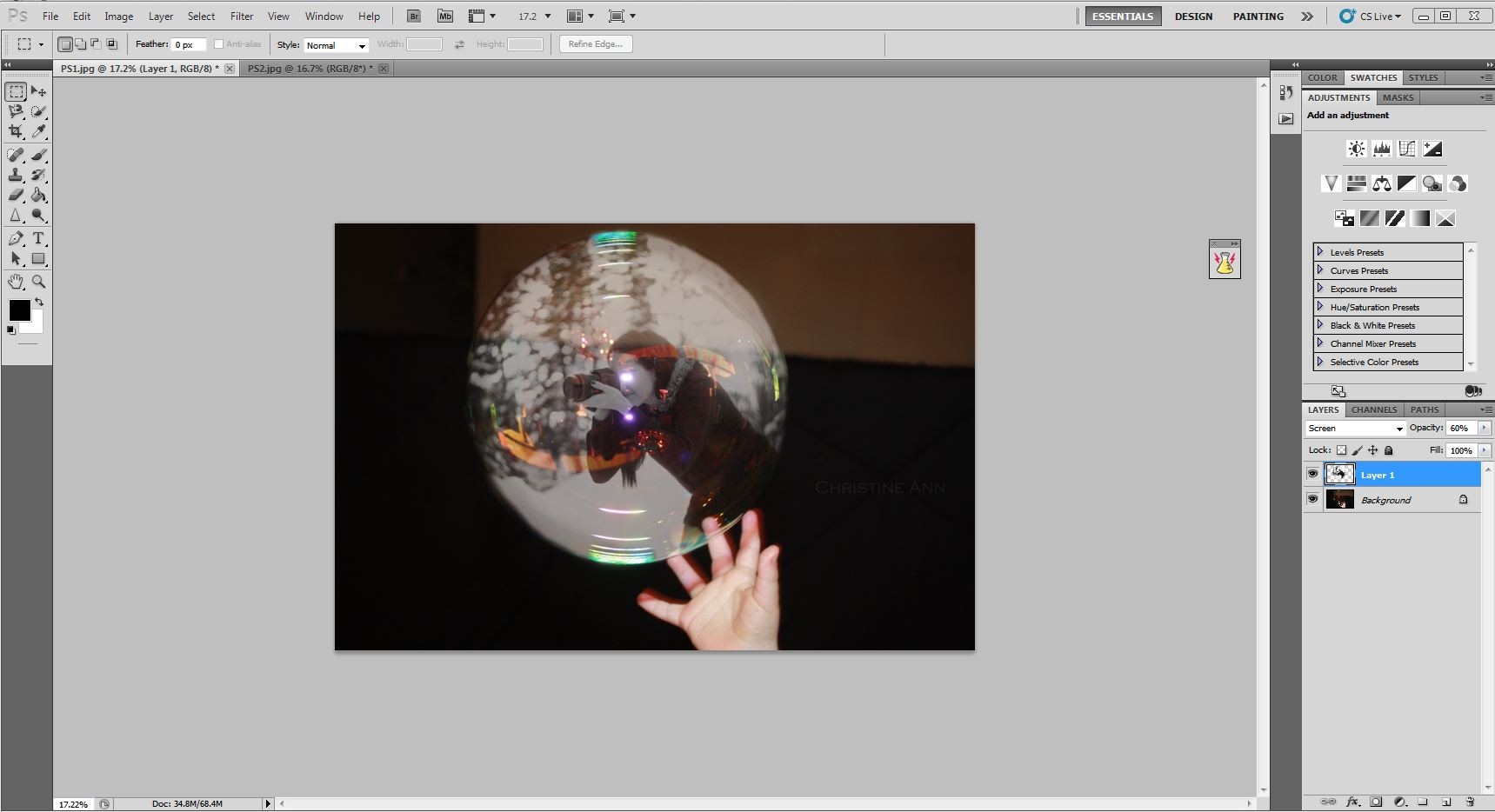Open the Style Normal dropdown
The width and height of the screenshot is (1495, 812).
coord(336,45)
